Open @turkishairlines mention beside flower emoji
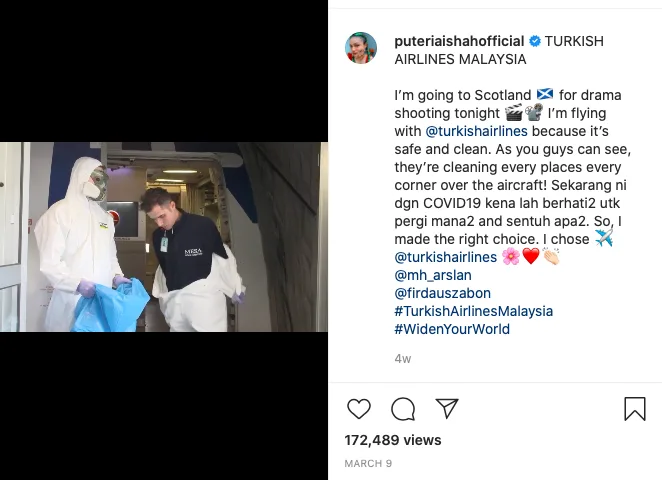 445,257
